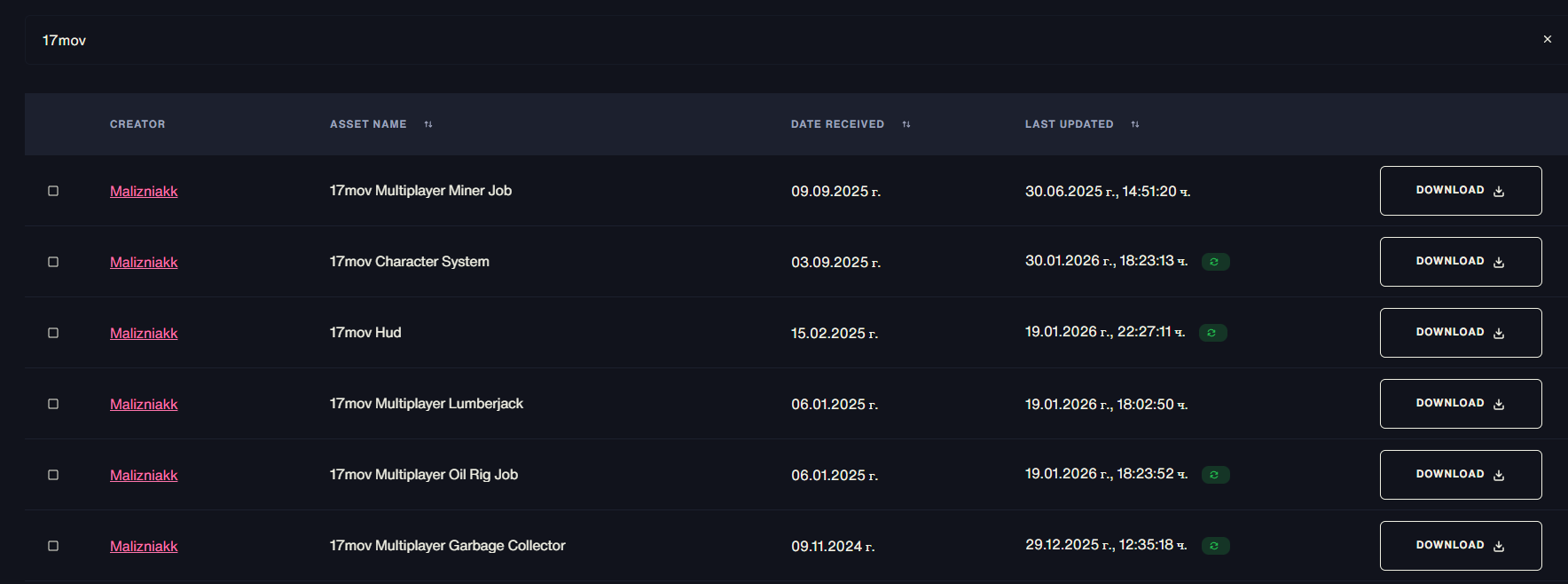Screen dimensions: 1568x584
Task: Select the text 17mov Multiplayer Oil Rig Job
Action: (424, 475)
